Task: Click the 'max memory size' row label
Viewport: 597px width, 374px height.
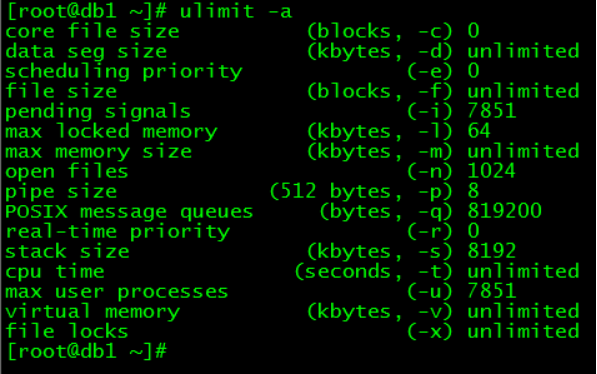Action: (x=98, y=152)
